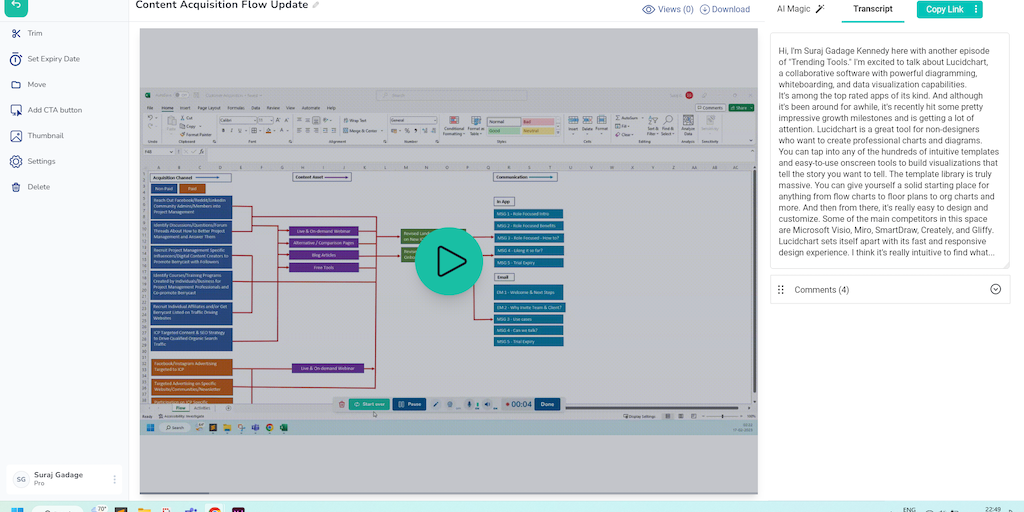1024x512 pixels.
Task: Play the video with center play button
Action: click(x=449, y=262)
